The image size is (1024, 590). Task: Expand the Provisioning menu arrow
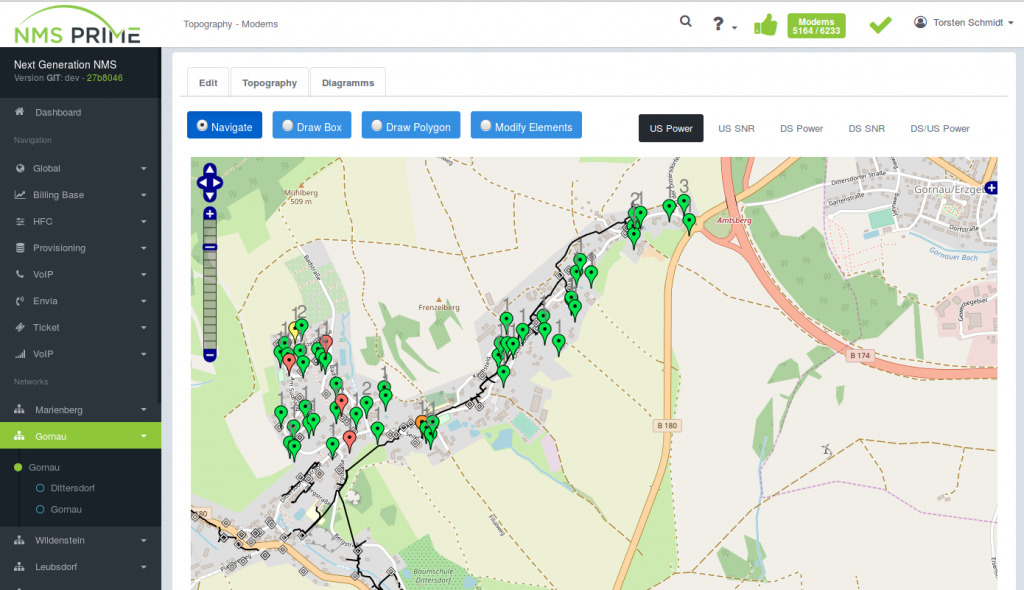(144, 248)
